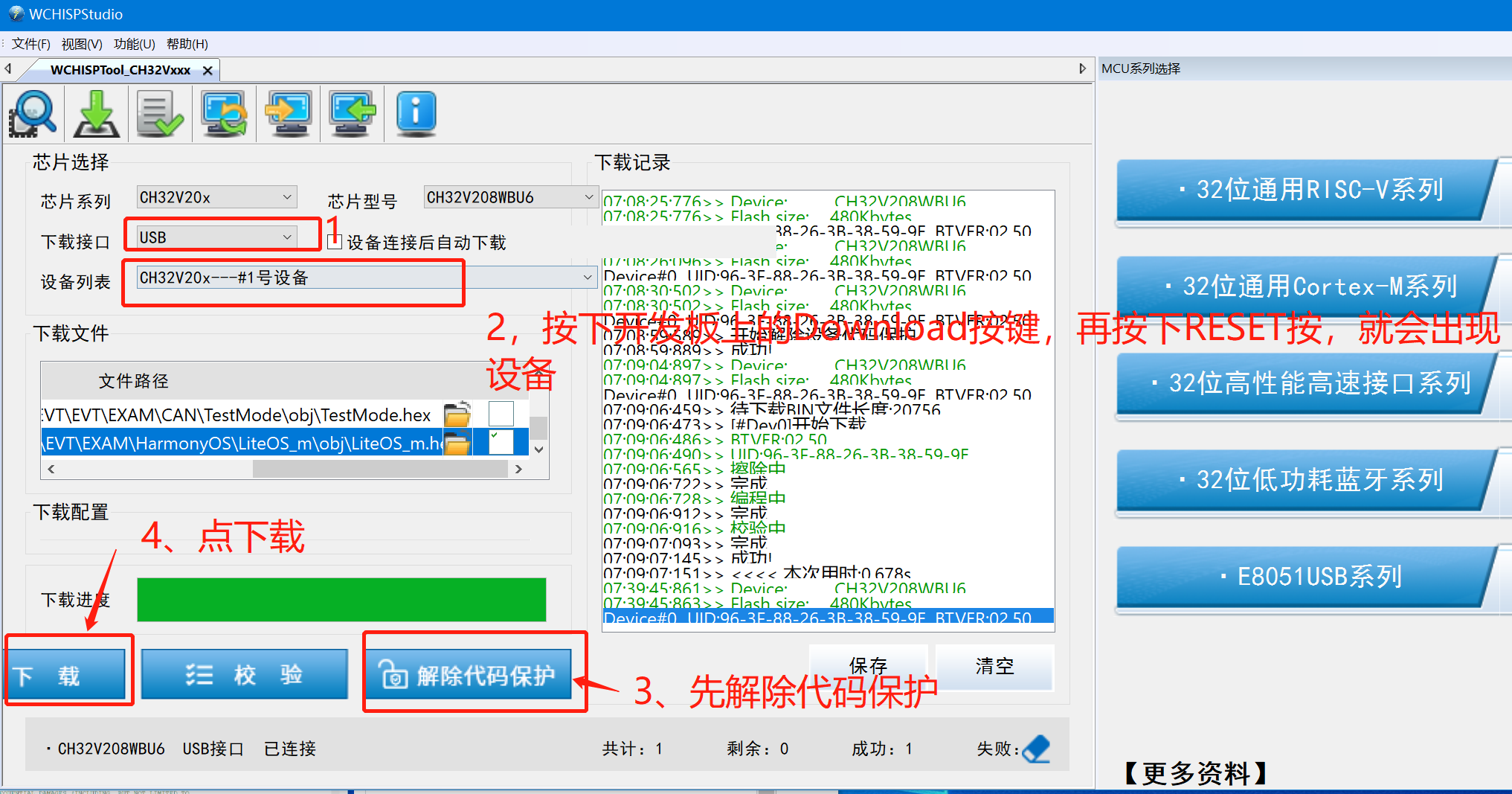Click the file list vertical scrollbar thumb
The image size is (1512, 794).
(x=539, y=428)
